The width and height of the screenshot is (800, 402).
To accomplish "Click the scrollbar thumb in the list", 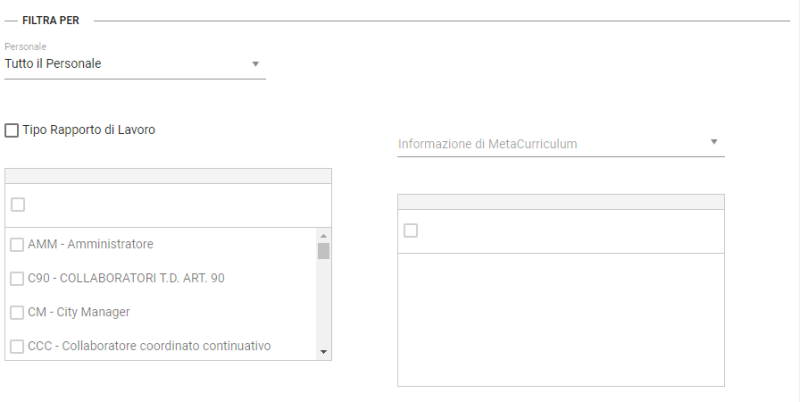I will point(323,251).
